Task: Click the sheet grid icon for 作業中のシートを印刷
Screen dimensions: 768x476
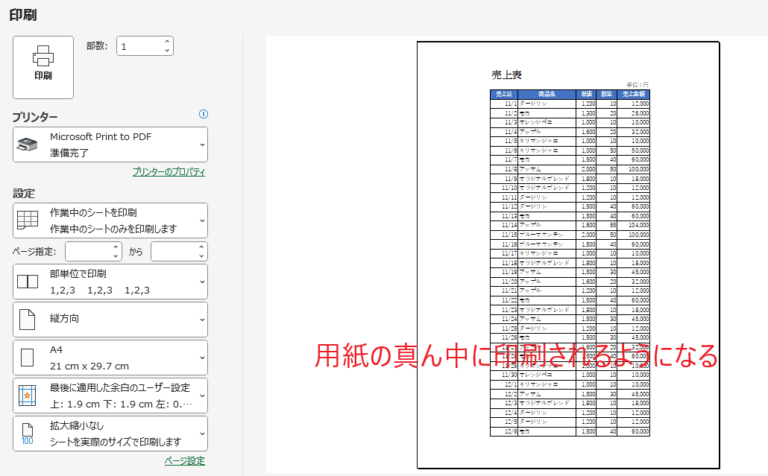Action: click(x=27, y=220)
